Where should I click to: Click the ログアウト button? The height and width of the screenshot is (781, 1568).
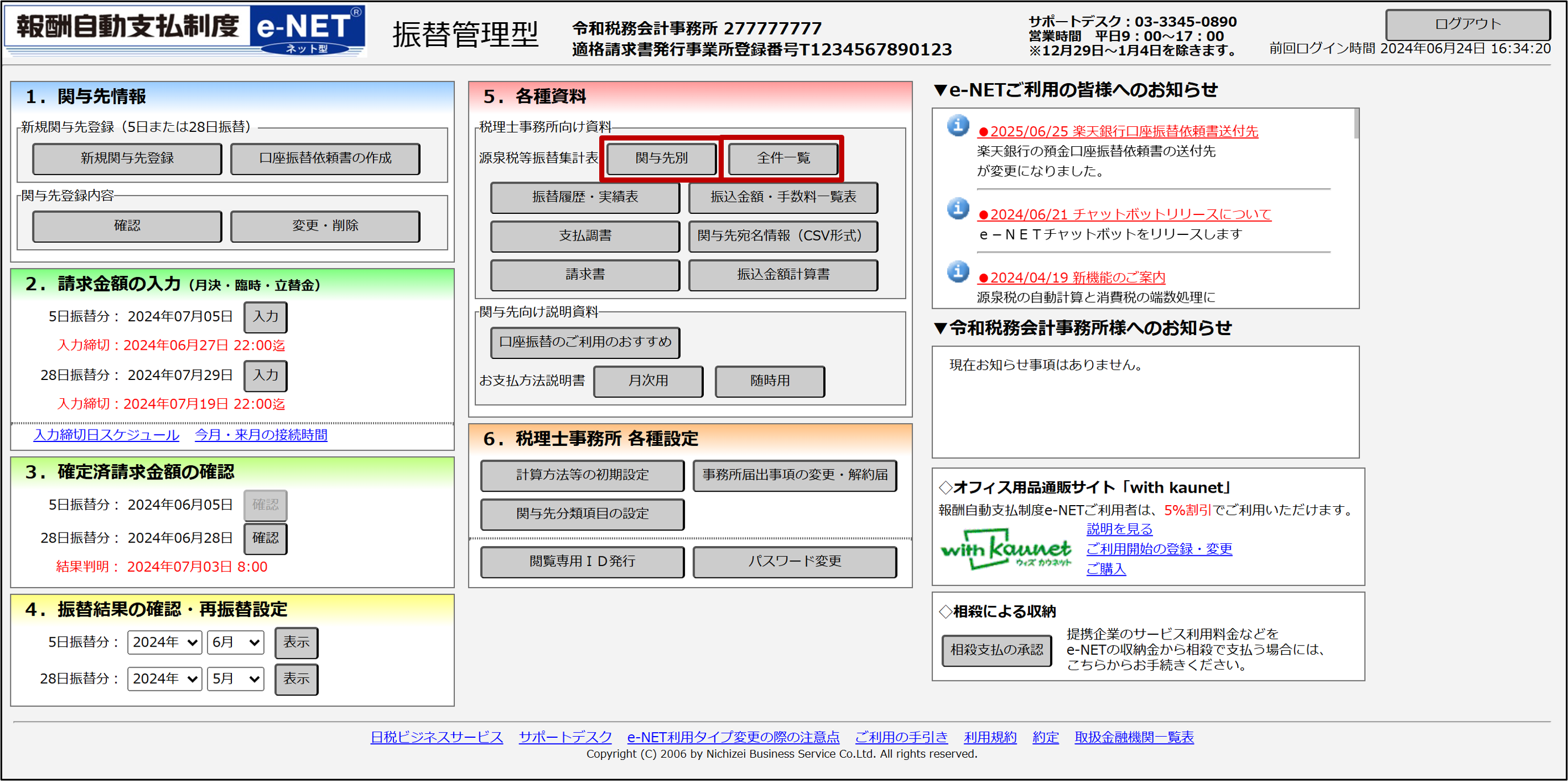[x=1467, y=24]
